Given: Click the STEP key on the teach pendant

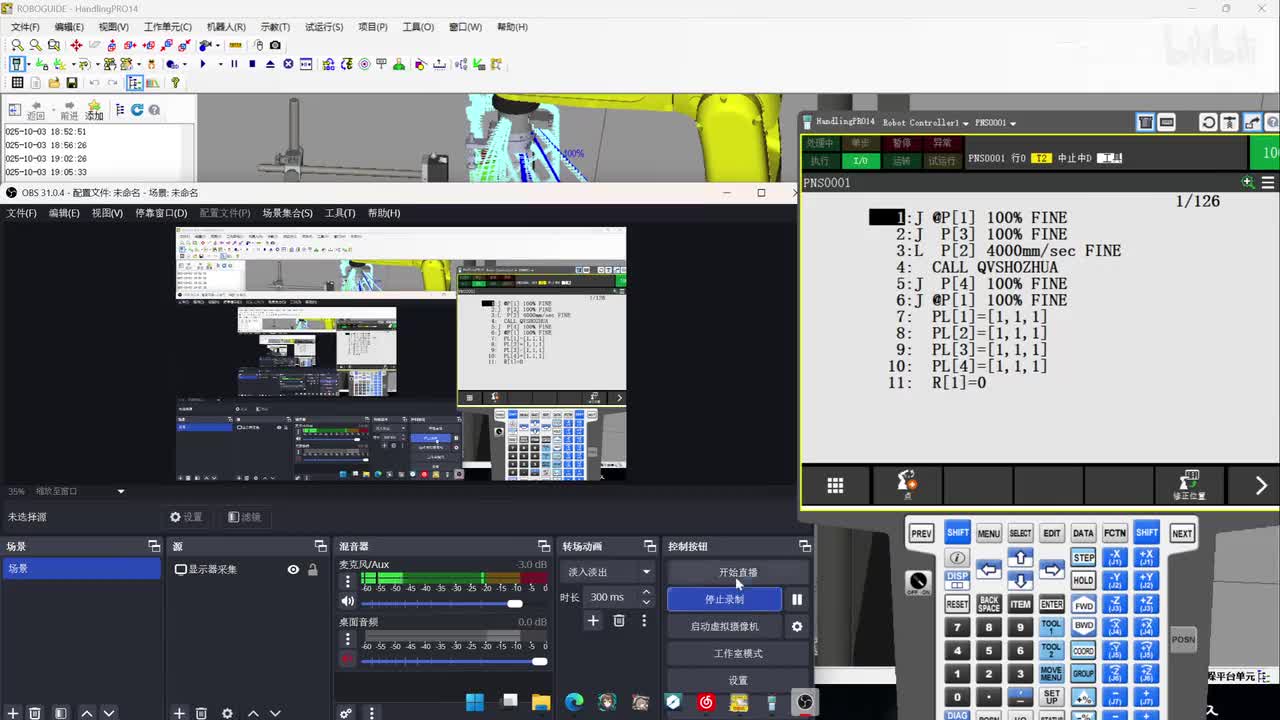Looking at the screenshot, I should (1083, 557).
